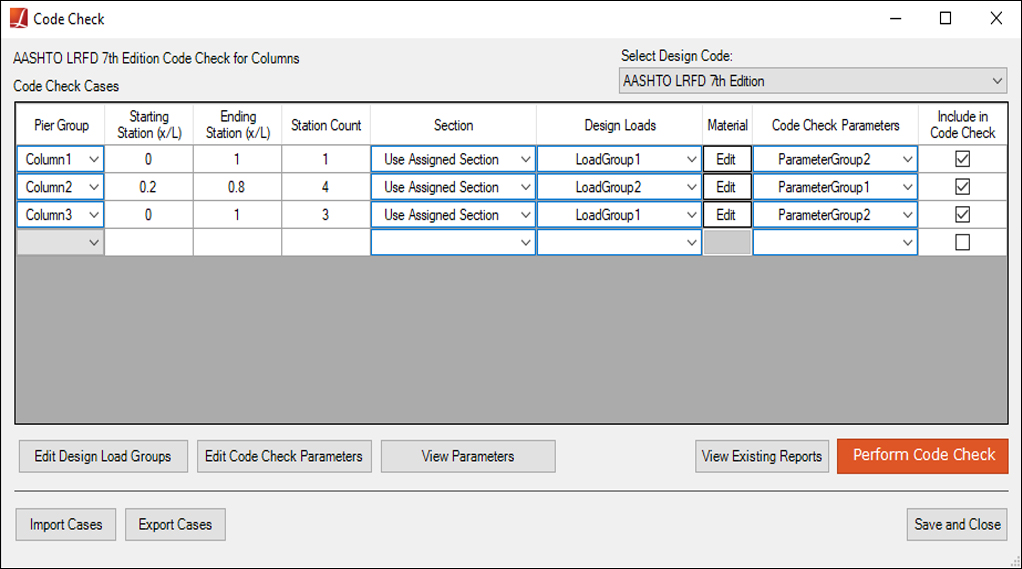Click Edit material button for Column1

coord(727,159)
